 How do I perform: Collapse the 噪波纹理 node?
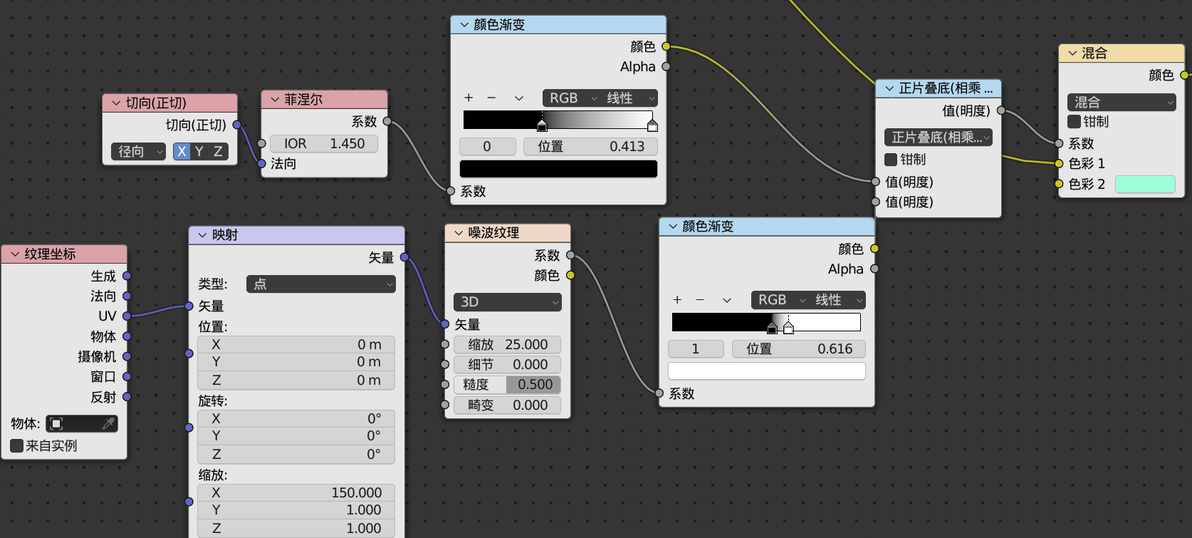(x=458, y=233)
